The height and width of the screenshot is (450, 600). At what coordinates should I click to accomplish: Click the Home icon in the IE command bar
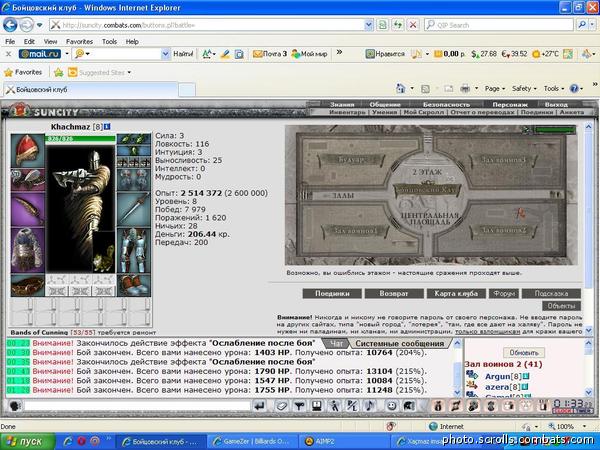tap(400, 89)
